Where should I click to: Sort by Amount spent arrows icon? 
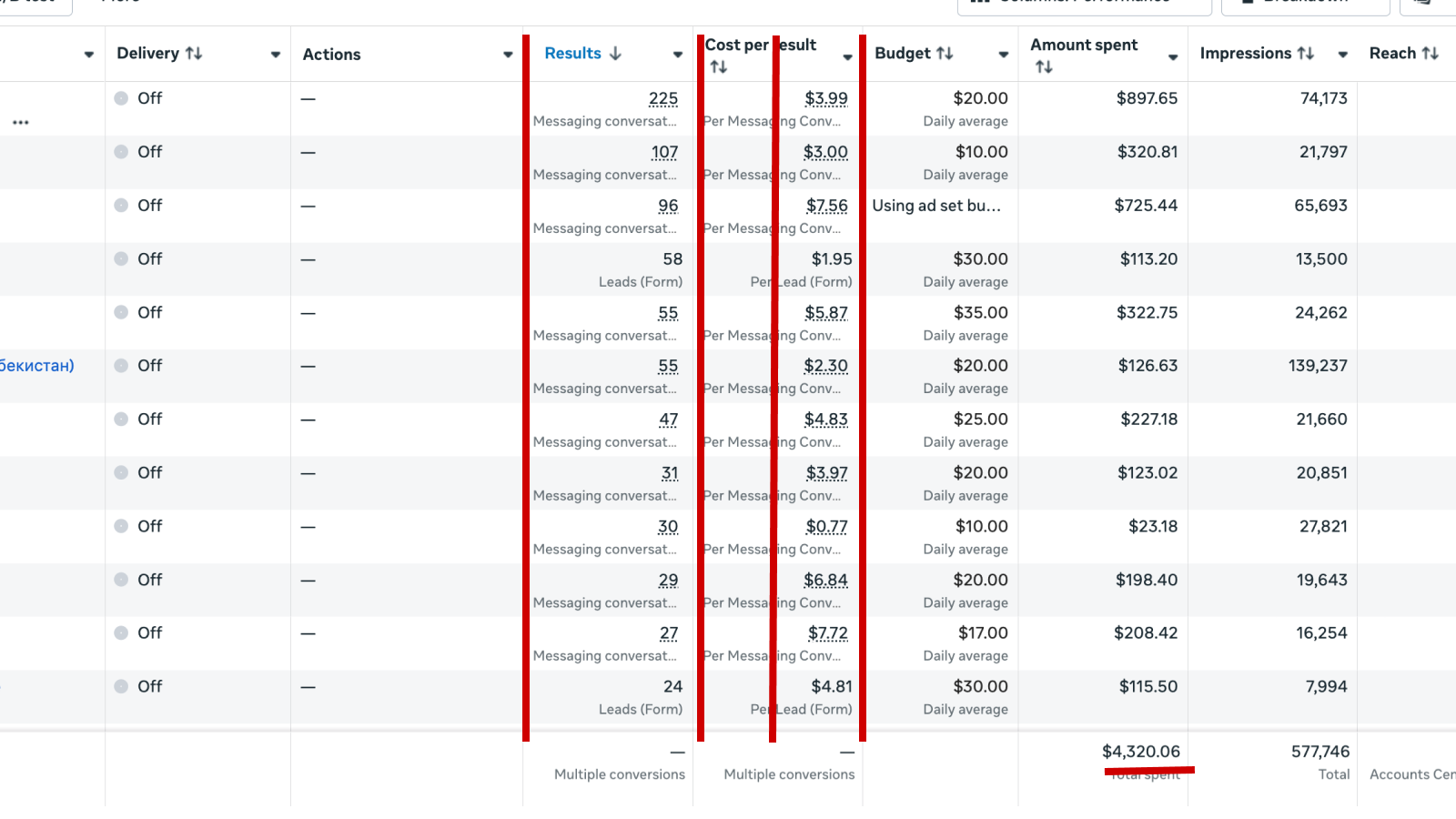(x=1044, y=67)
